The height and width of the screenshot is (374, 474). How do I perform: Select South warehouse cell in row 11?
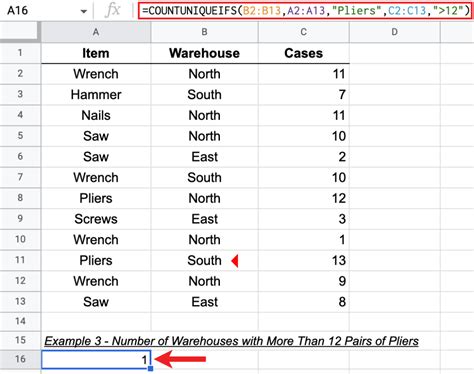tap(205, 260)
